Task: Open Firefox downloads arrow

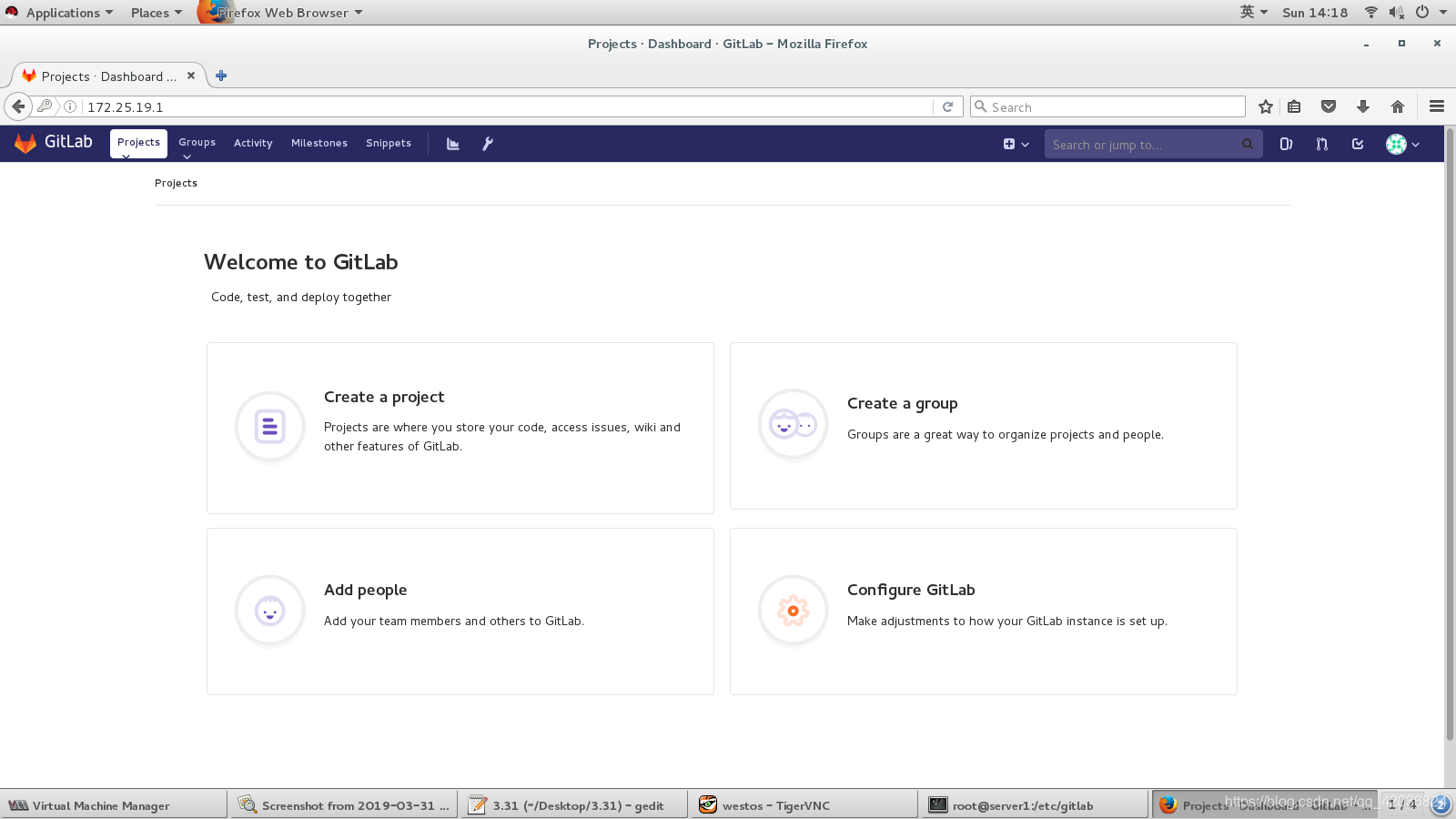Action: pos(1363,106)
